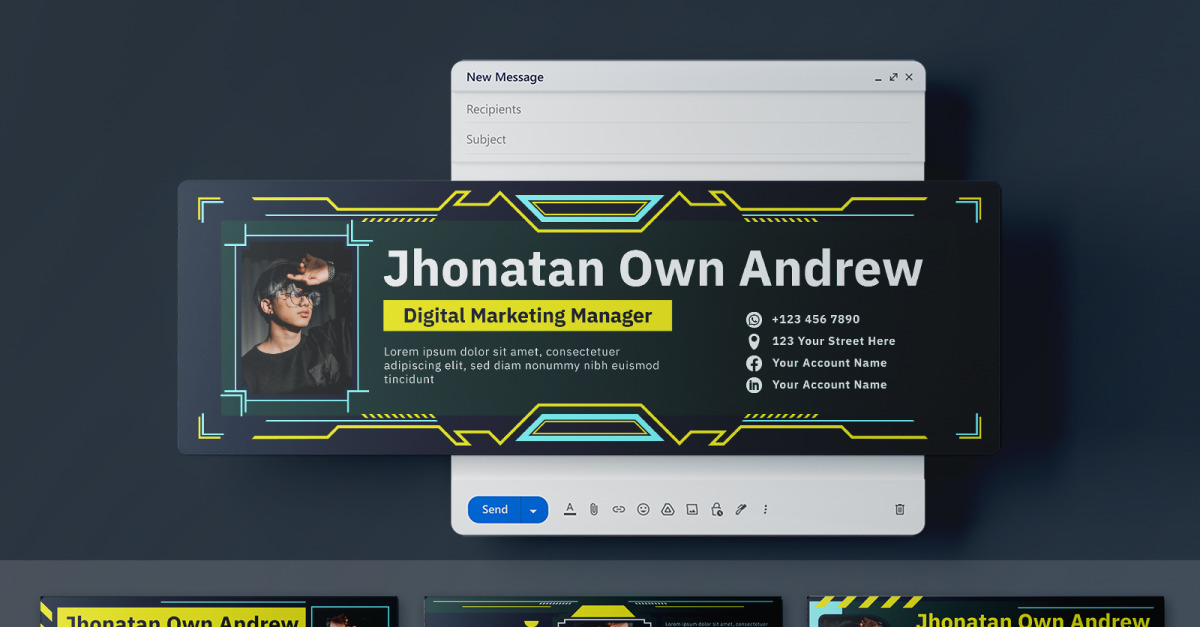Expand the compose window to full screen
The width and height of the screenshot is (1200, 627).
pos(893,77)
